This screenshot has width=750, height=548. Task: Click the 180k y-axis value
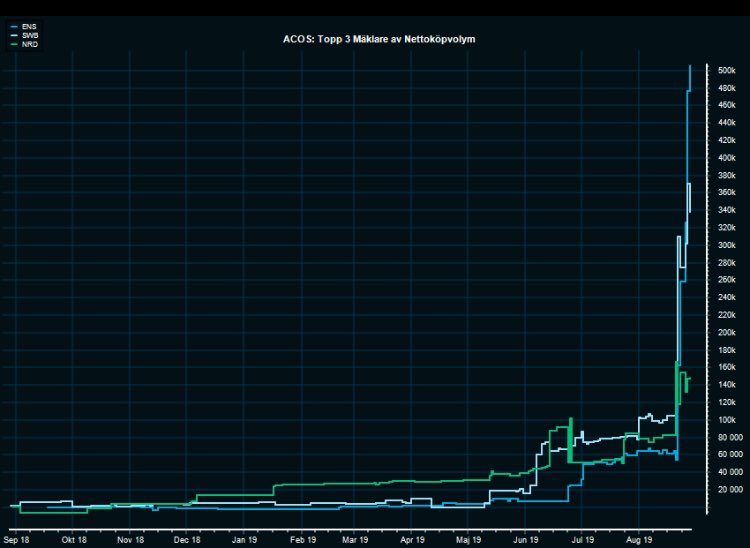pyautogui.click(x=727, y=350)
